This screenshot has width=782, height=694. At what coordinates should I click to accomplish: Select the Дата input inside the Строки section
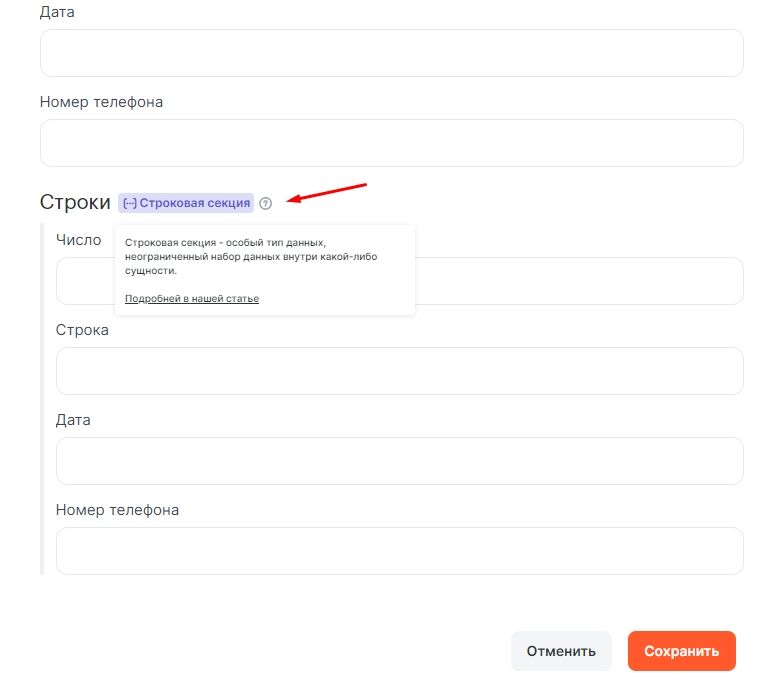pos(399,461)
